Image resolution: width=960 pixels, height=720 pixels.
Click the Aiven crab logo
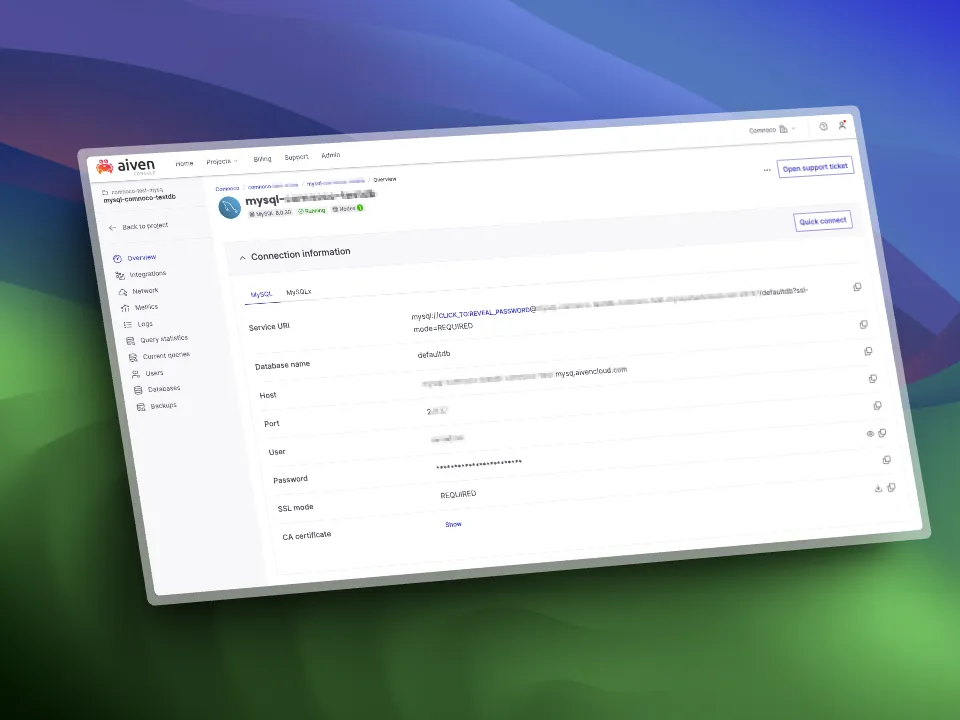click(105, 166)
